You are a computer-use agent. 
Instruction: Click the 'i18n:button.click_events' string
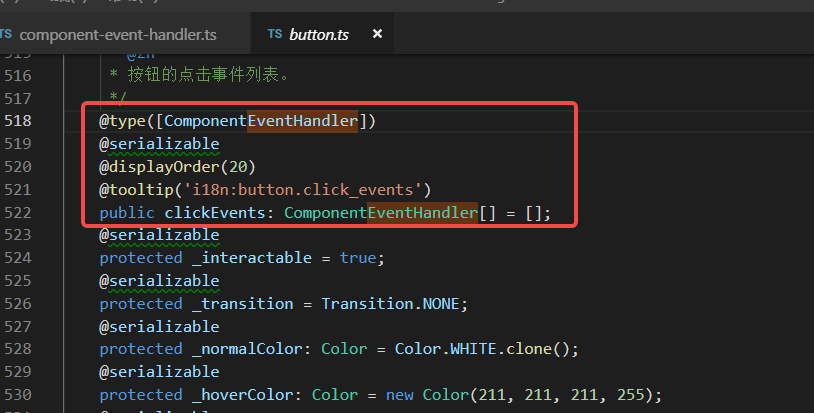point(303,189)
